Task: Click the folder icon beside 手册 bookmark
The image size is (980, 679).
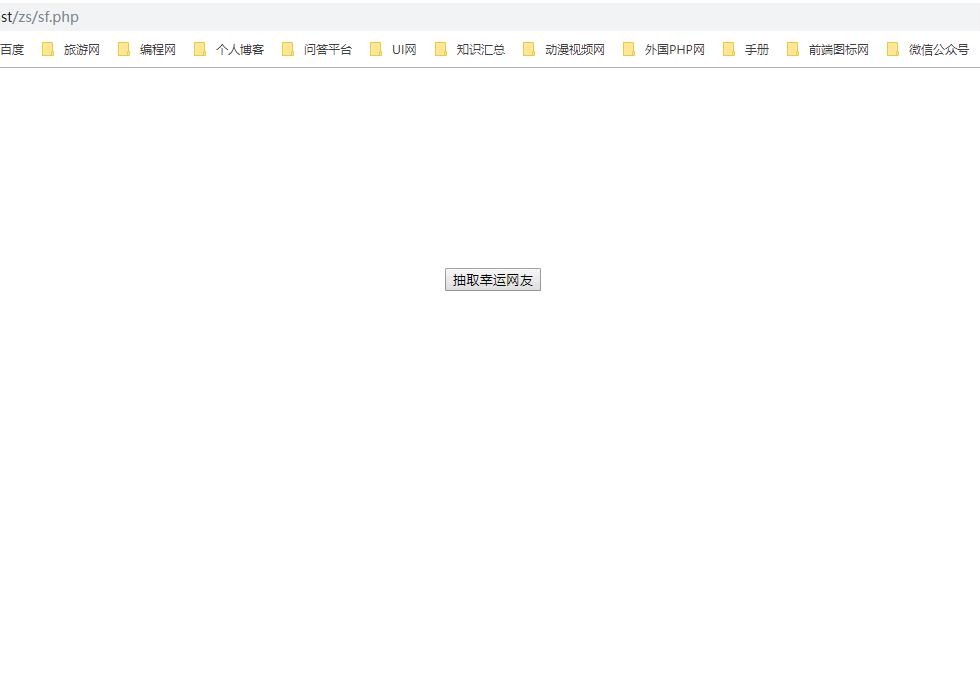Action: point(728,48)
